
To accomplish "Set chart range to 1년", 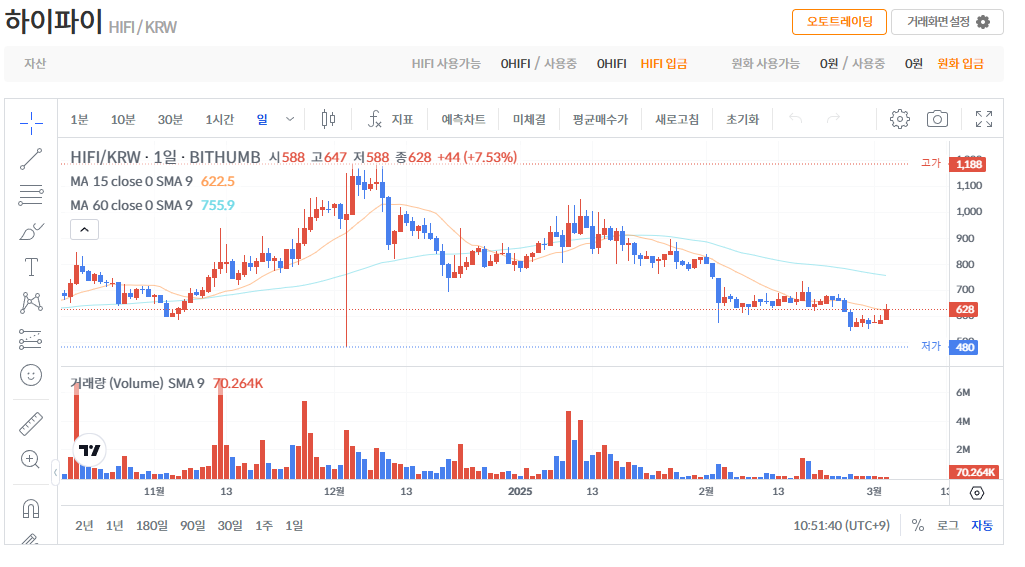I will pos(114,525).
